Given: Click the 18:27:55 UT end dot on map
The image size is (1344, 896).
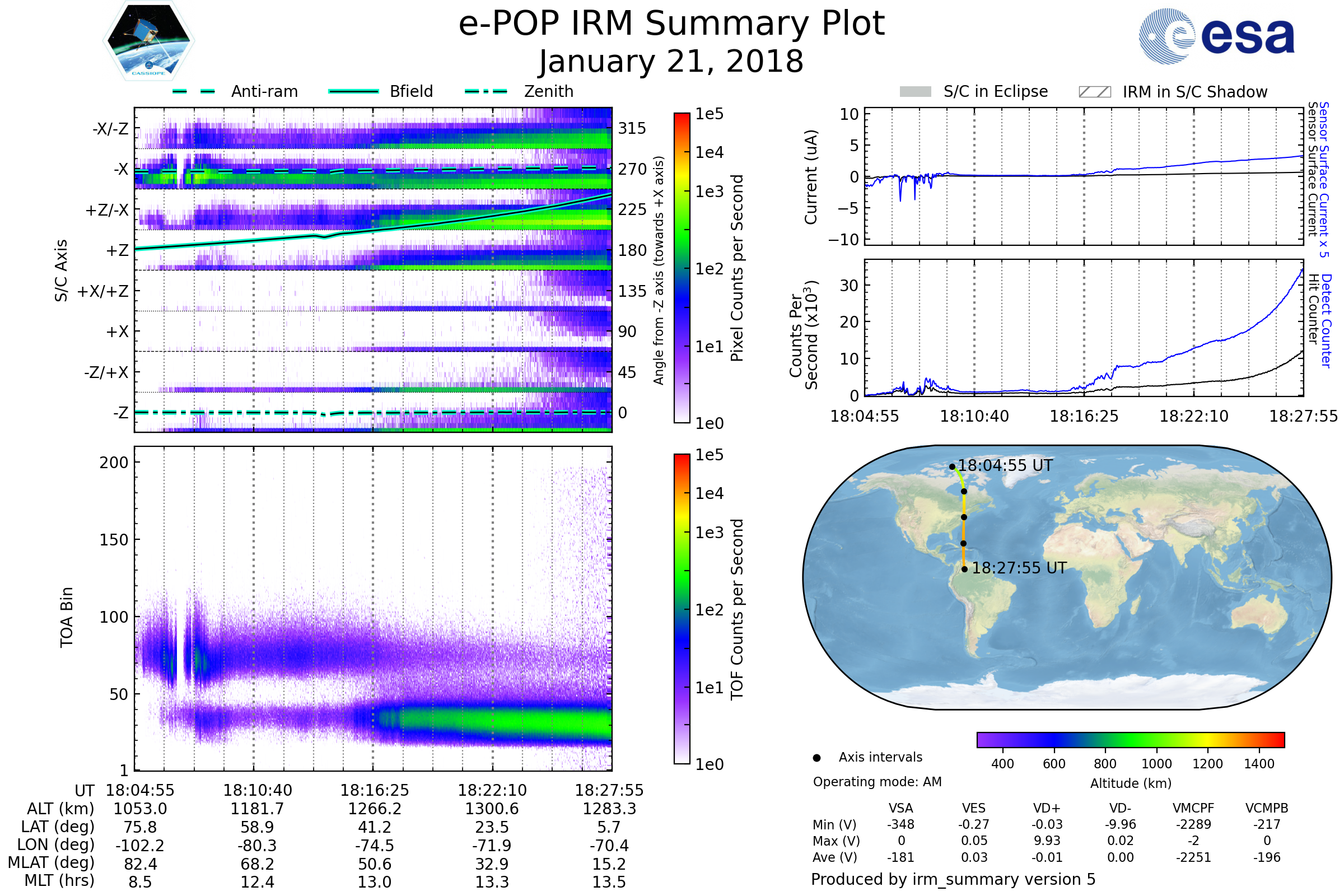Looking at the screenshot, I should pos(964,569).
